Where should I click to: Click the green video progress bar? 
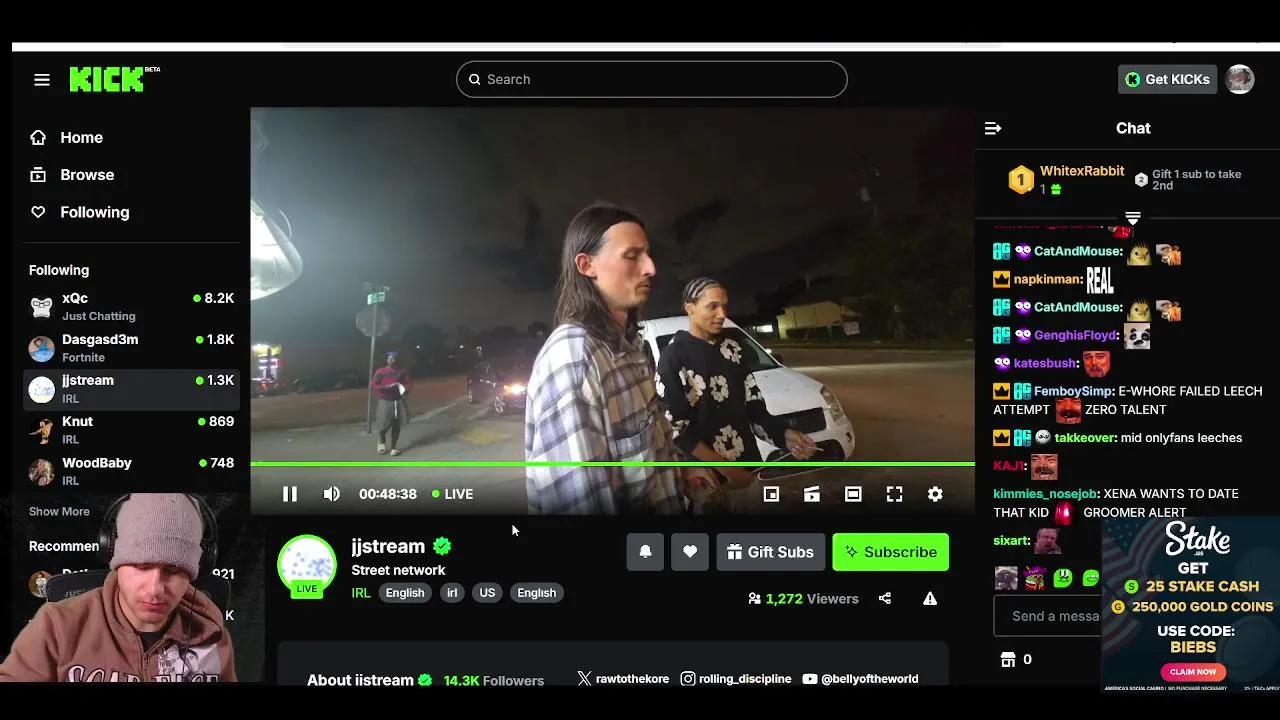coord(612,464)
